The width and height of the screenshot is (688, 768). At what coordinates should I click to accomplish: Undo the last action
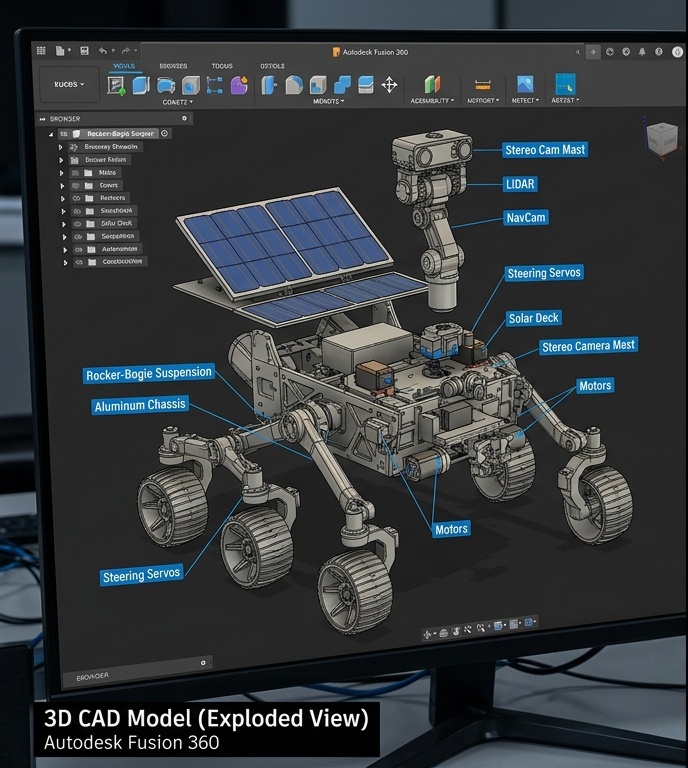pyautogui.click(x=102, y=50)
